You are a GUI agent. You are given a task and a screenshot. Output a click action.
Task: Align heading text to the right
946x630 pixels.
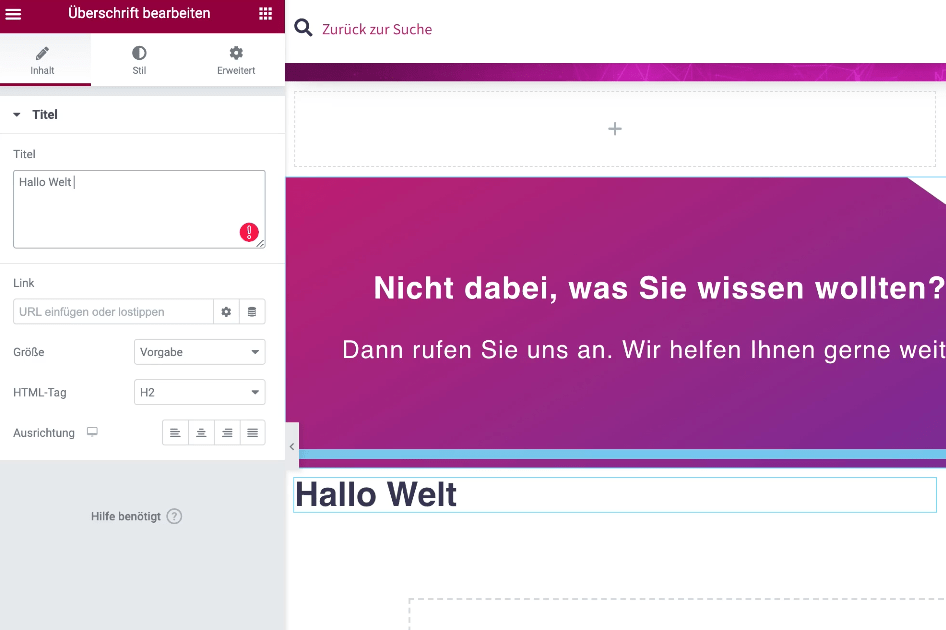click(x=227, y=433)
